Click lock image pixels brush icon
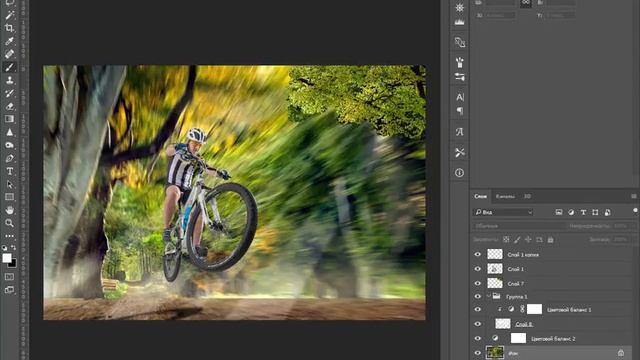This screenshot has height=360, width=640. click(517, 240)
